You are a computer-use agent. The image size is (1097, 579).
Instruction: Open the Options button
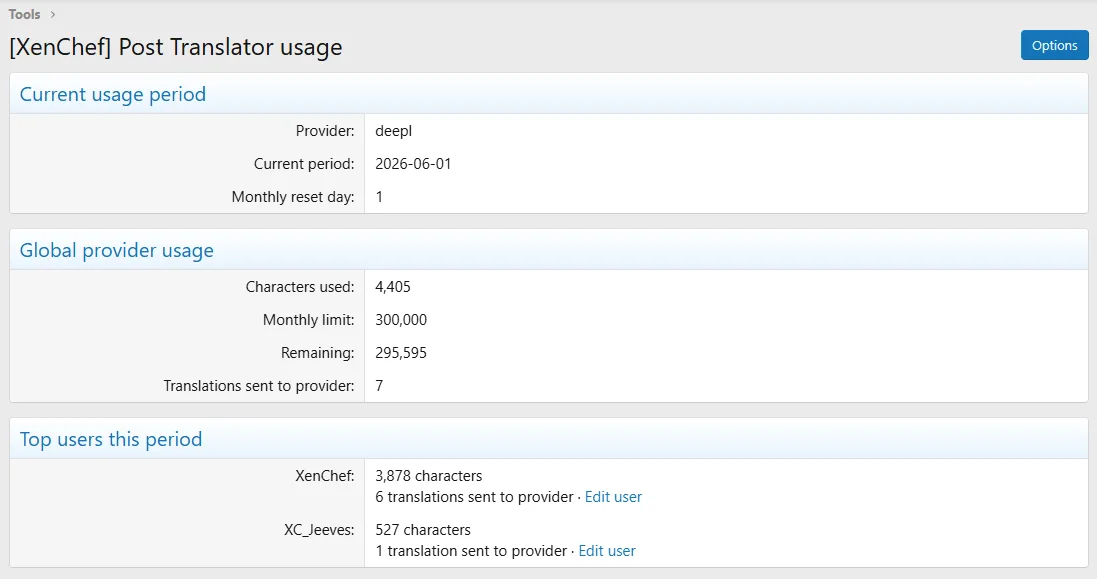(x=1054, y=45)
